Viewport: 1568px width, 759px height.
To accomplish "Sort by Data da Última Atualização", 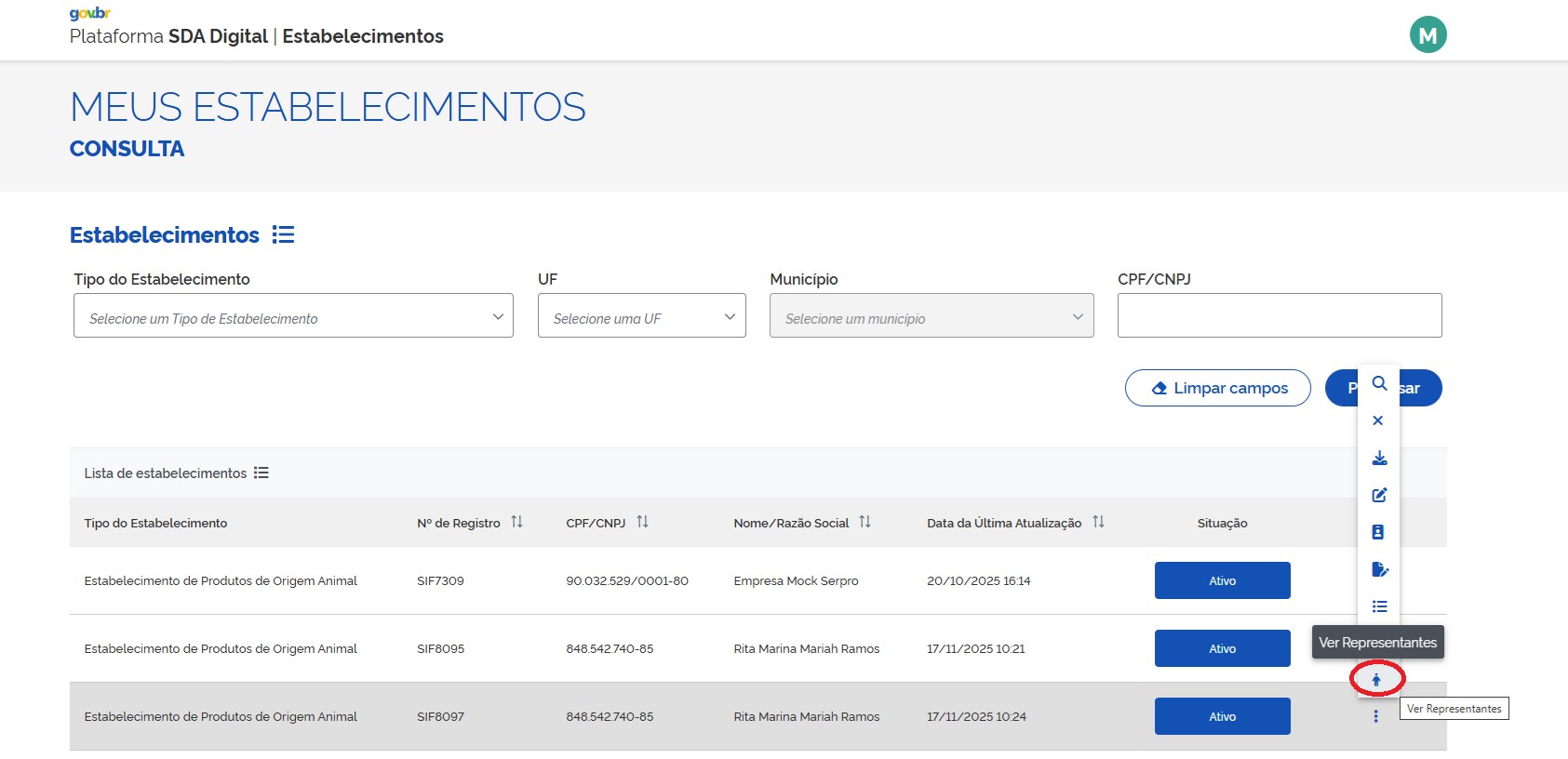I will click(x=1098, y=522).
